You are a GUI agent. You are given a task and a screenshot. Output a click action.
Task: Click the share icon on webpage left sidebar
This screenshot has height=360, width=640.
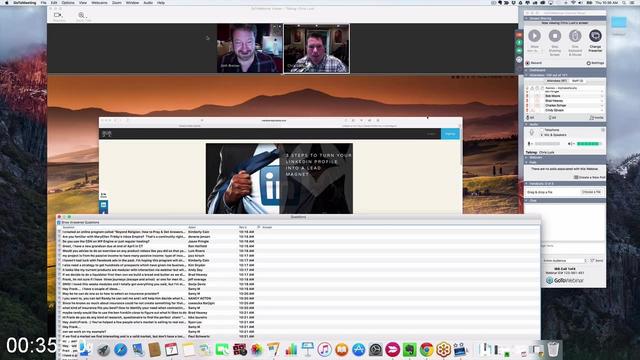(104, 204)
